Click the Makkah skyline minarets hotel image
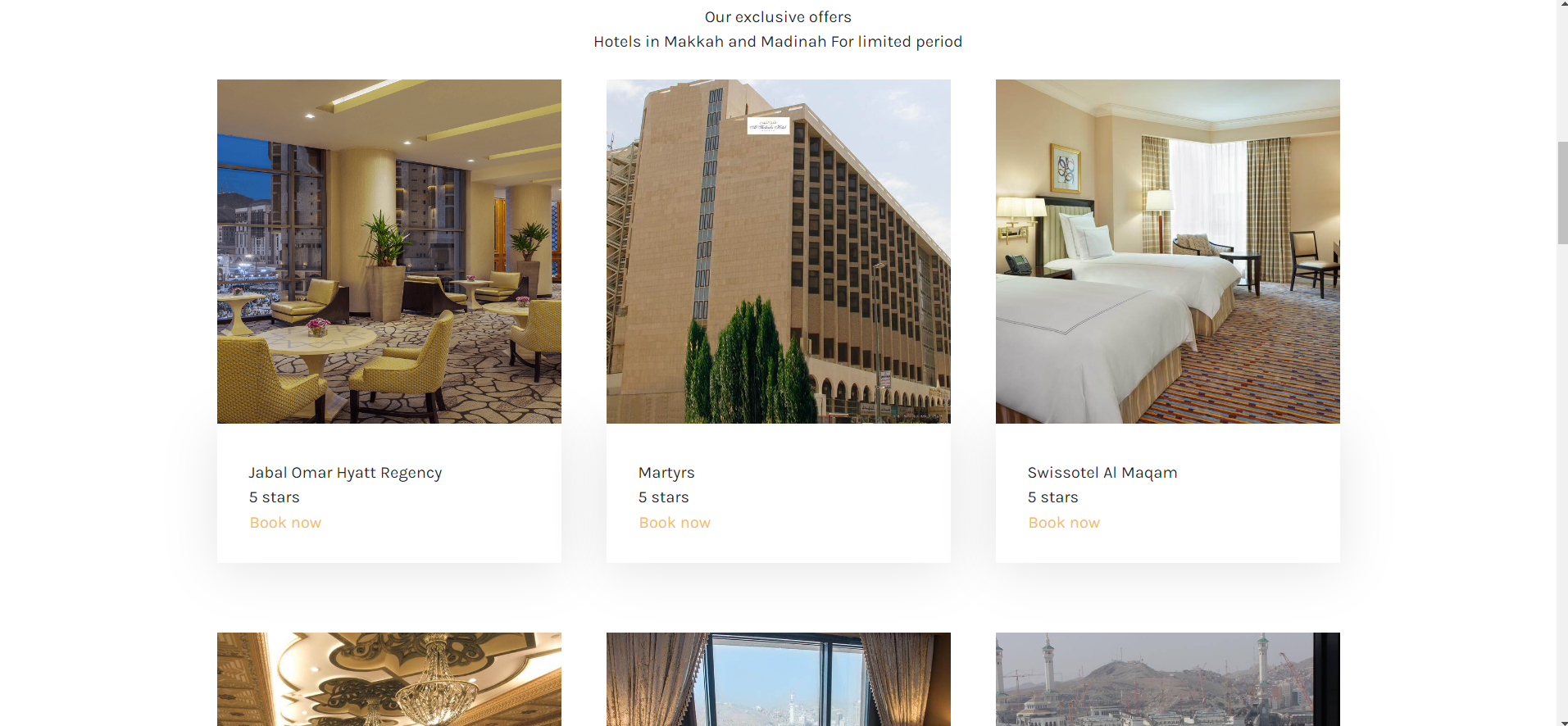Viewport: 1568px width, 726px height. [x=1168, y=679]
